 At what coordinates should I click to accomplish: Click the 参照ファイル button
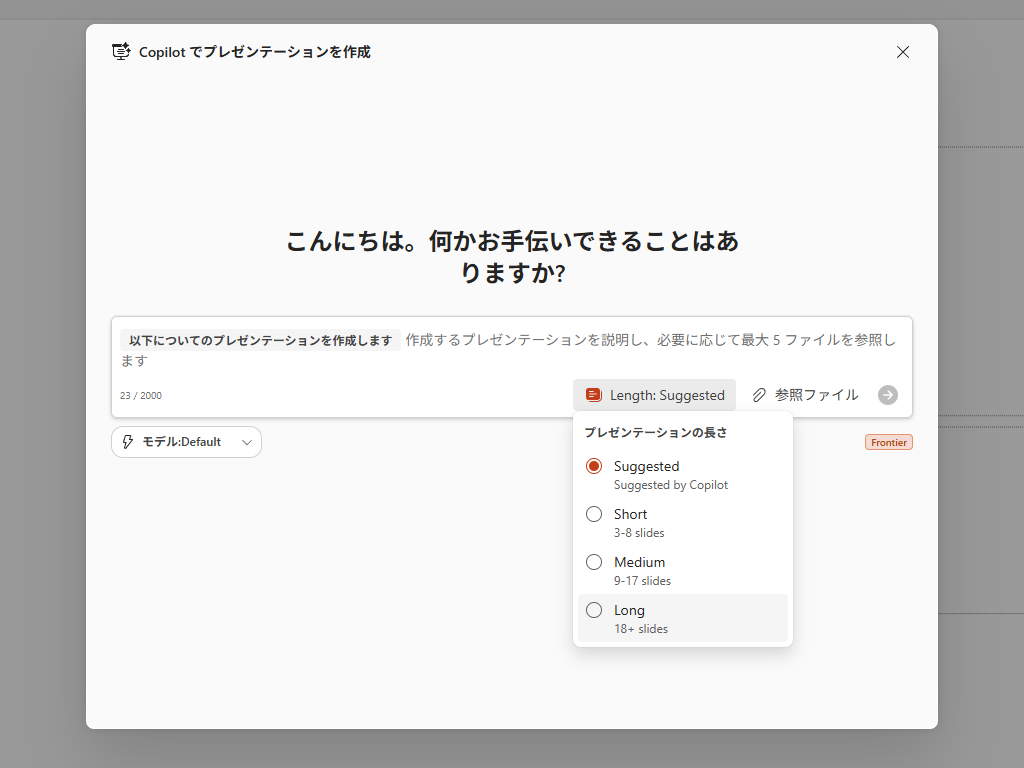point(805,395)
